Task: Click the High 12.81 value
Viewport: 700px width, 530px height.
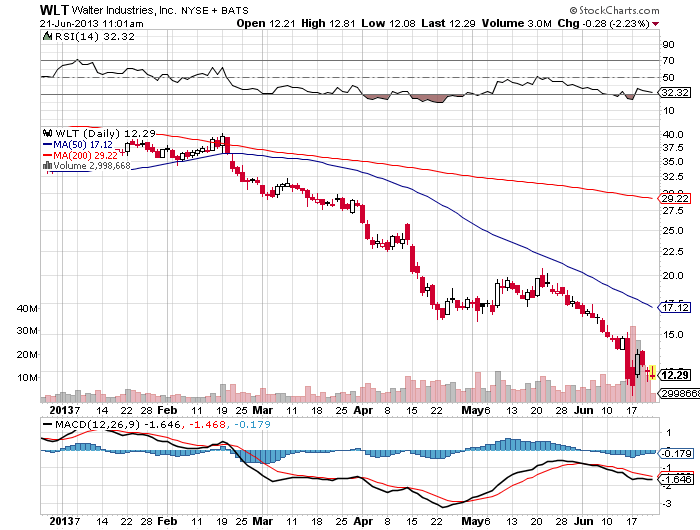Action: pos(328,24)
